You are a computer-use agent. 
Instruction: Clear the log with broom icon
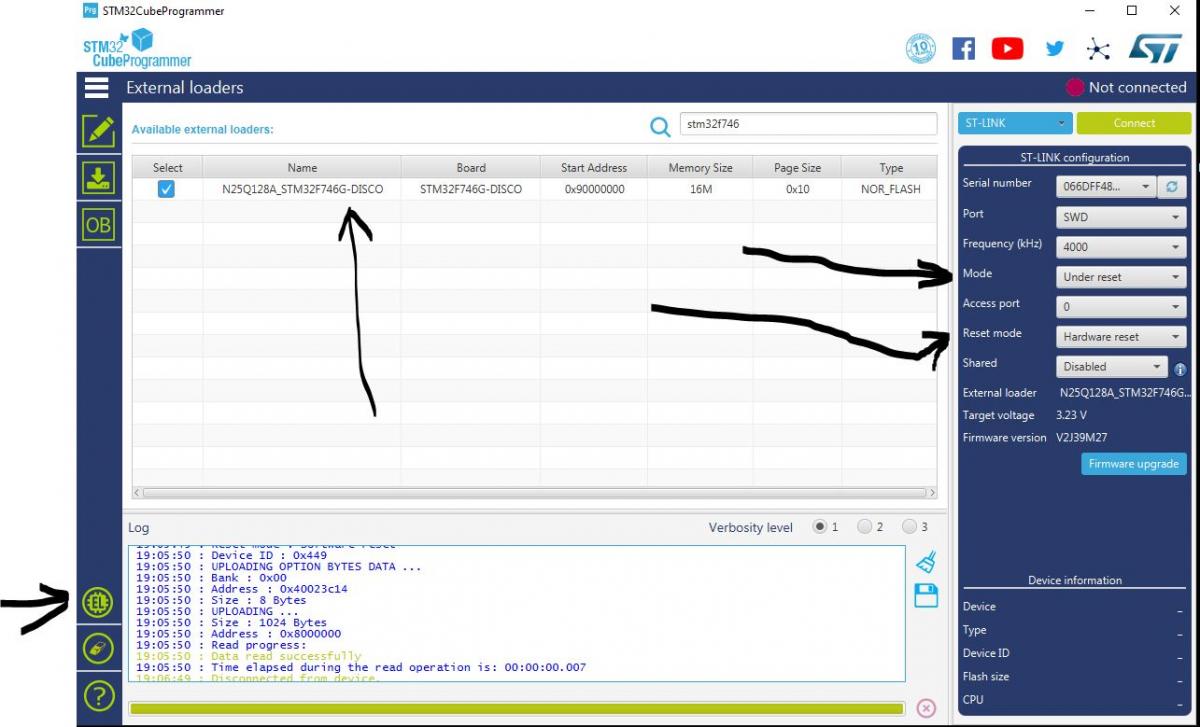(x=926, y=562)
